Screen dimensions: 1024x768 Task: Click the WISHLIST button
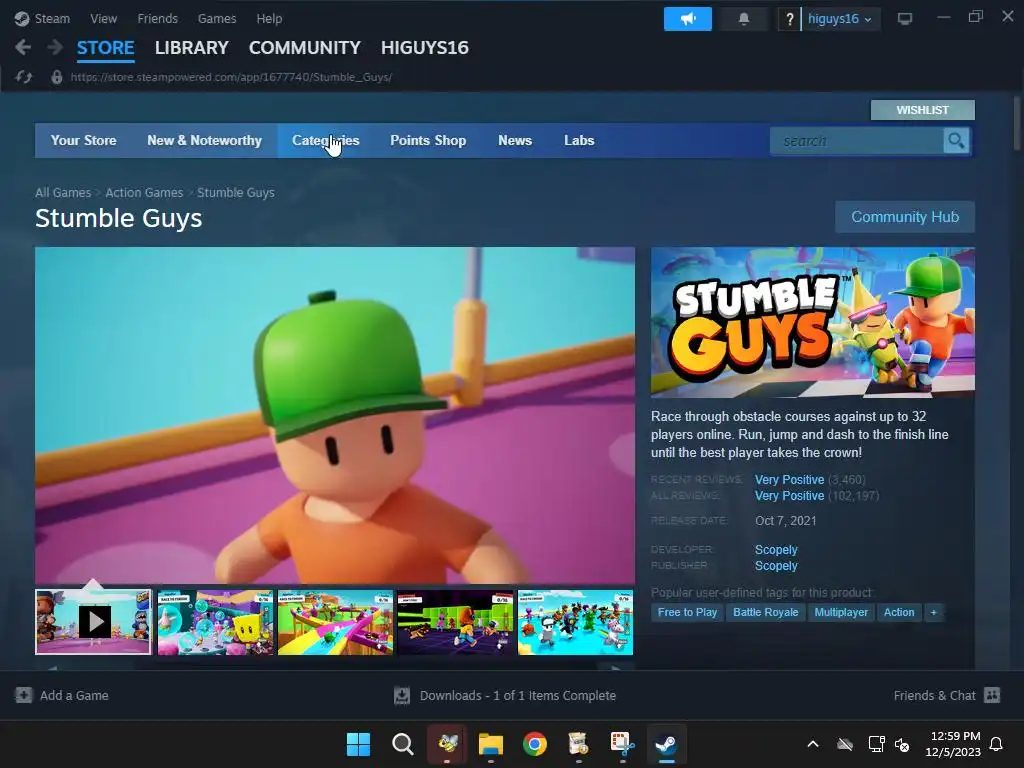point(923,110)
